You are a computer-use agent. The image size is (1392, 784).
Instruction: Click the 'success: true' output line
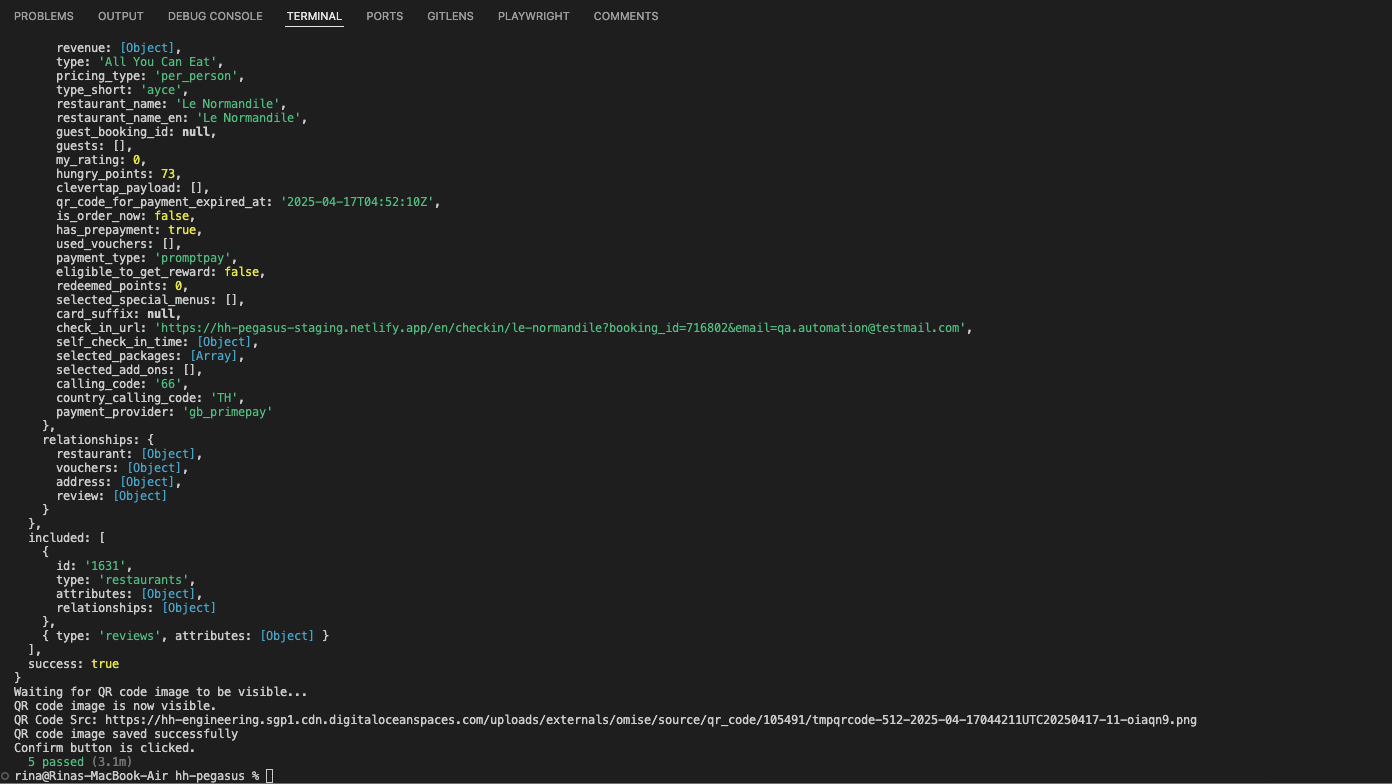(73, 664)
